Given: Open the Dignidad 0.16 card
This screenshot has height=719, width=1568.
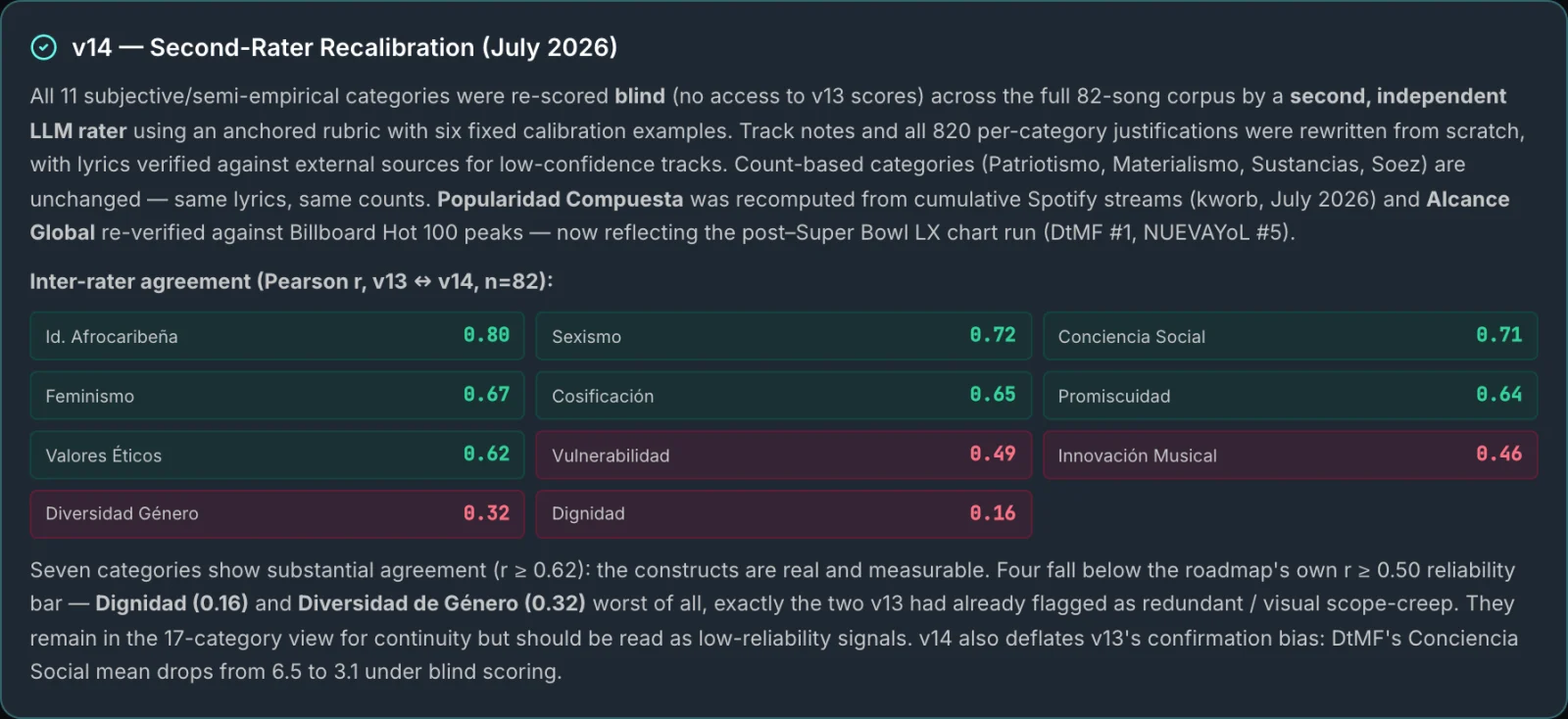Looking at the screenshot, I should (784, 514).
